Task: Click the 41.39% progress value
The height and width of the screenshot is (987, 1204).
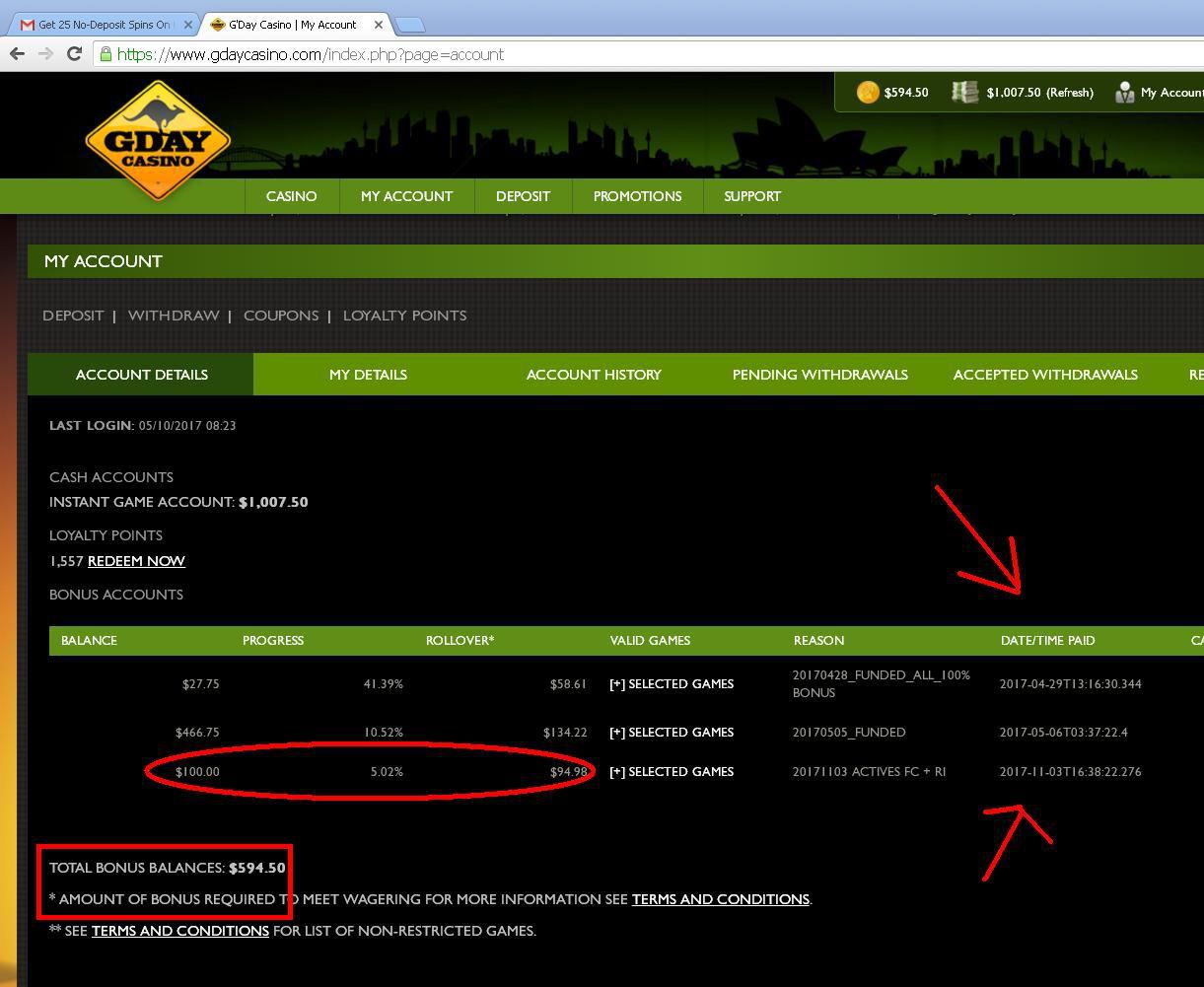Action: click(x=384, y=684)
